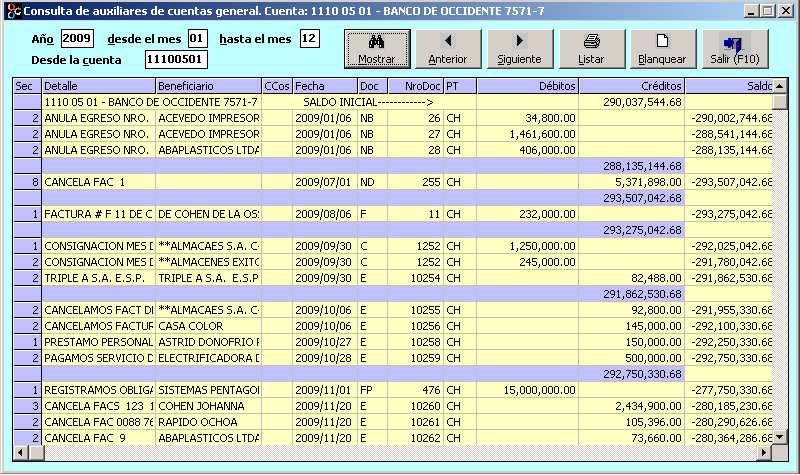Click the CCos column header

pos(277,86)
